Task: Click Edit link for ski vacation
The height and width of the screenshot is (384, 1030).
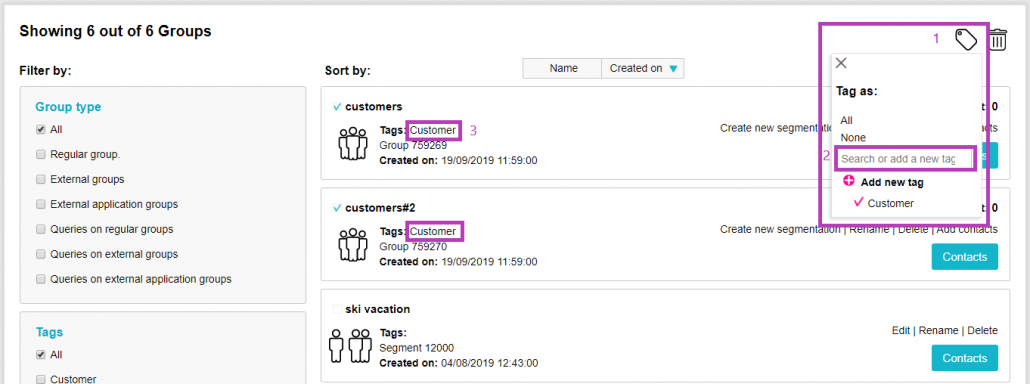Action: tap(901, 330)
